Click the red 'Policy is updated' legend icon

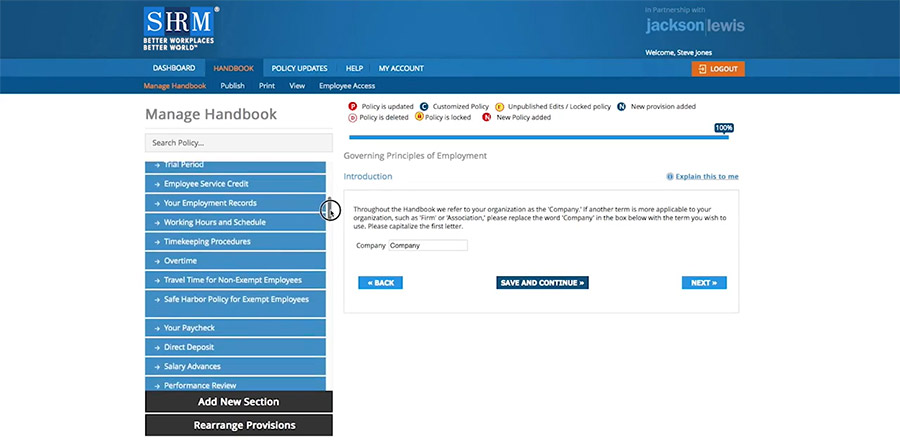[x=352, y=106]
